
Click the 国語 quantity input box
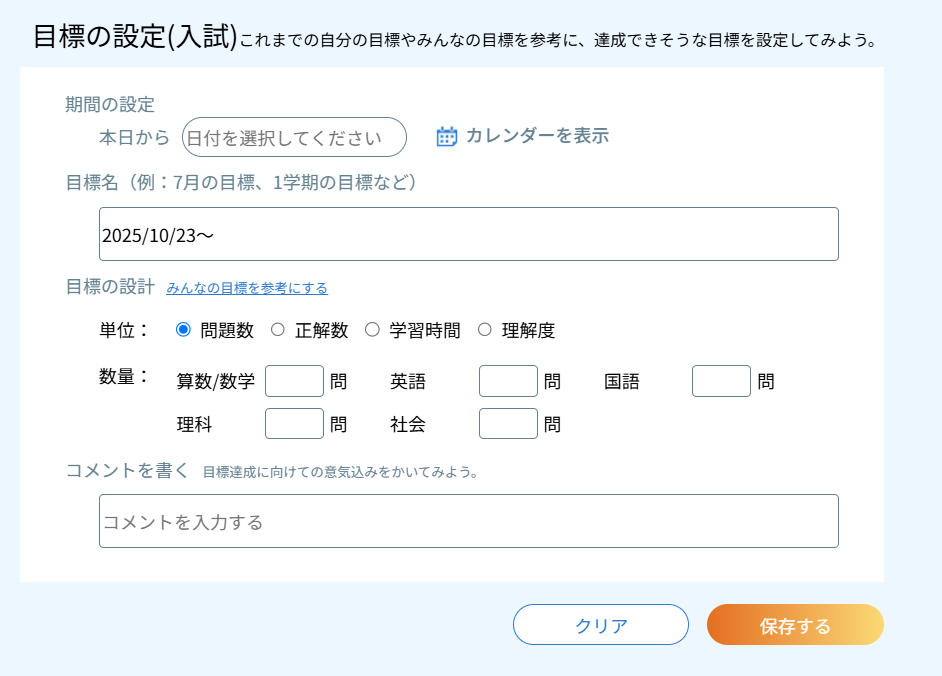pos(721,381)
